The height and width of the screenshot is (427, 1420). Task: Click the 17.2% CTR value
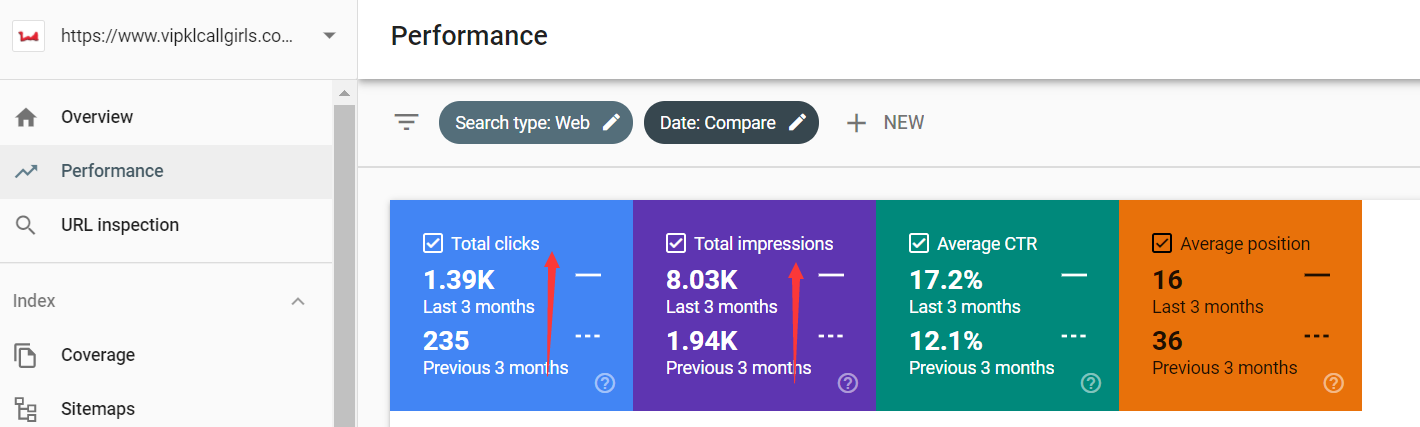[946, 280]
